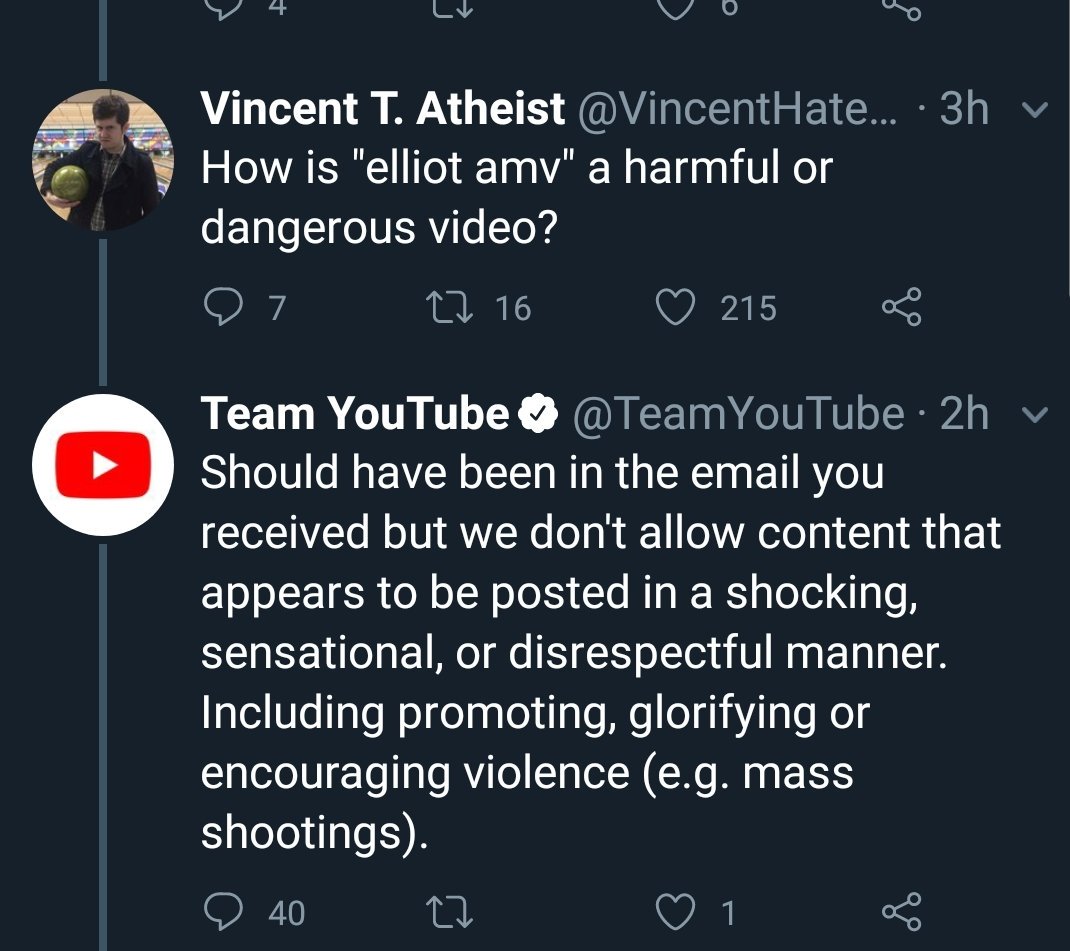
Task: Like the partially visible top tweet
Action: tap(674, 8)
